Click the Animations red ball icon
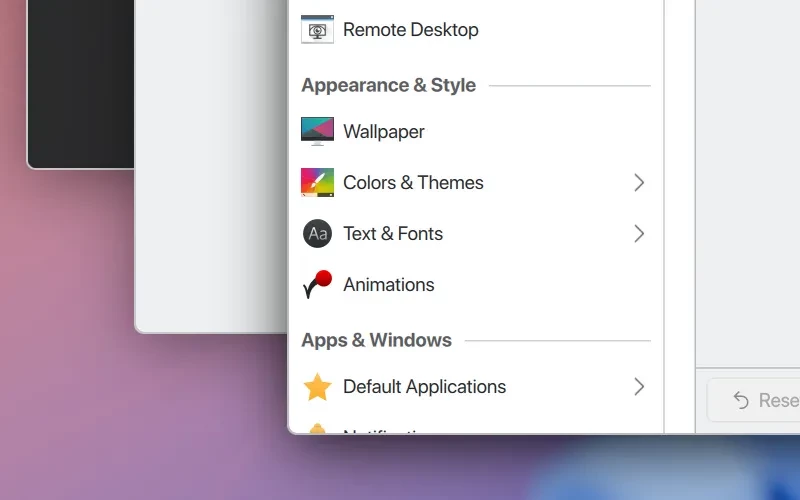This screenshot has height=500, width=800. pyautogui.click(x=317, y=285)
